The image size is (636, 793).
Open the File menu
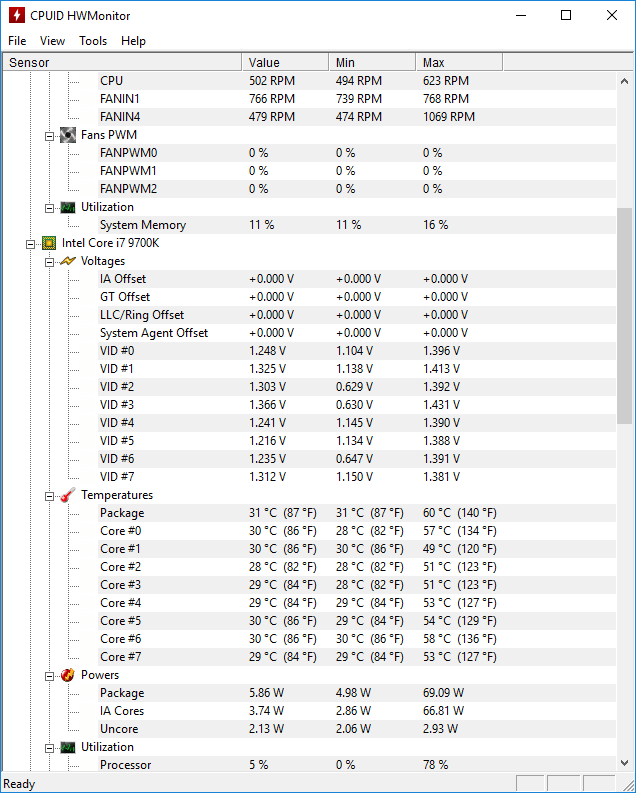tap(17, 41)
